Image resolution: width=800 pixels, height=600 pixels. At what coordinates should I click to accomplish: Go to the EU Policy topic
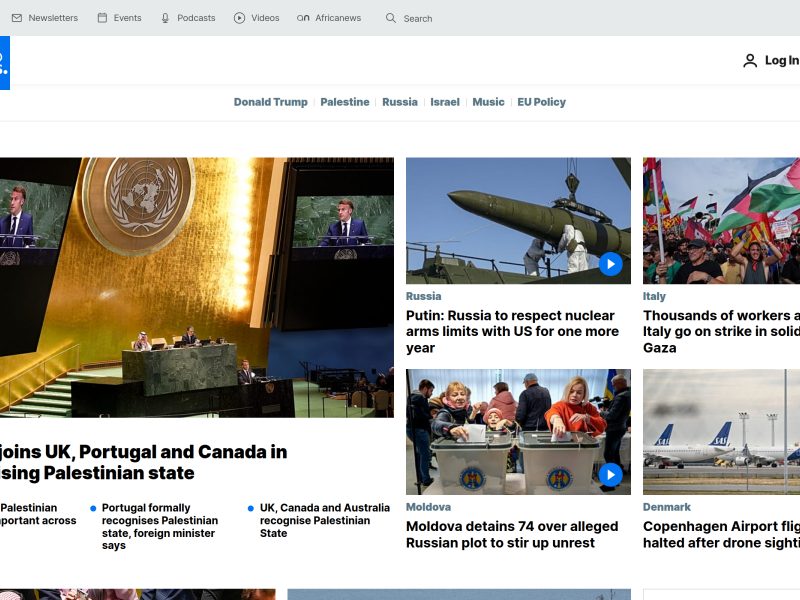tap(541, 102)
